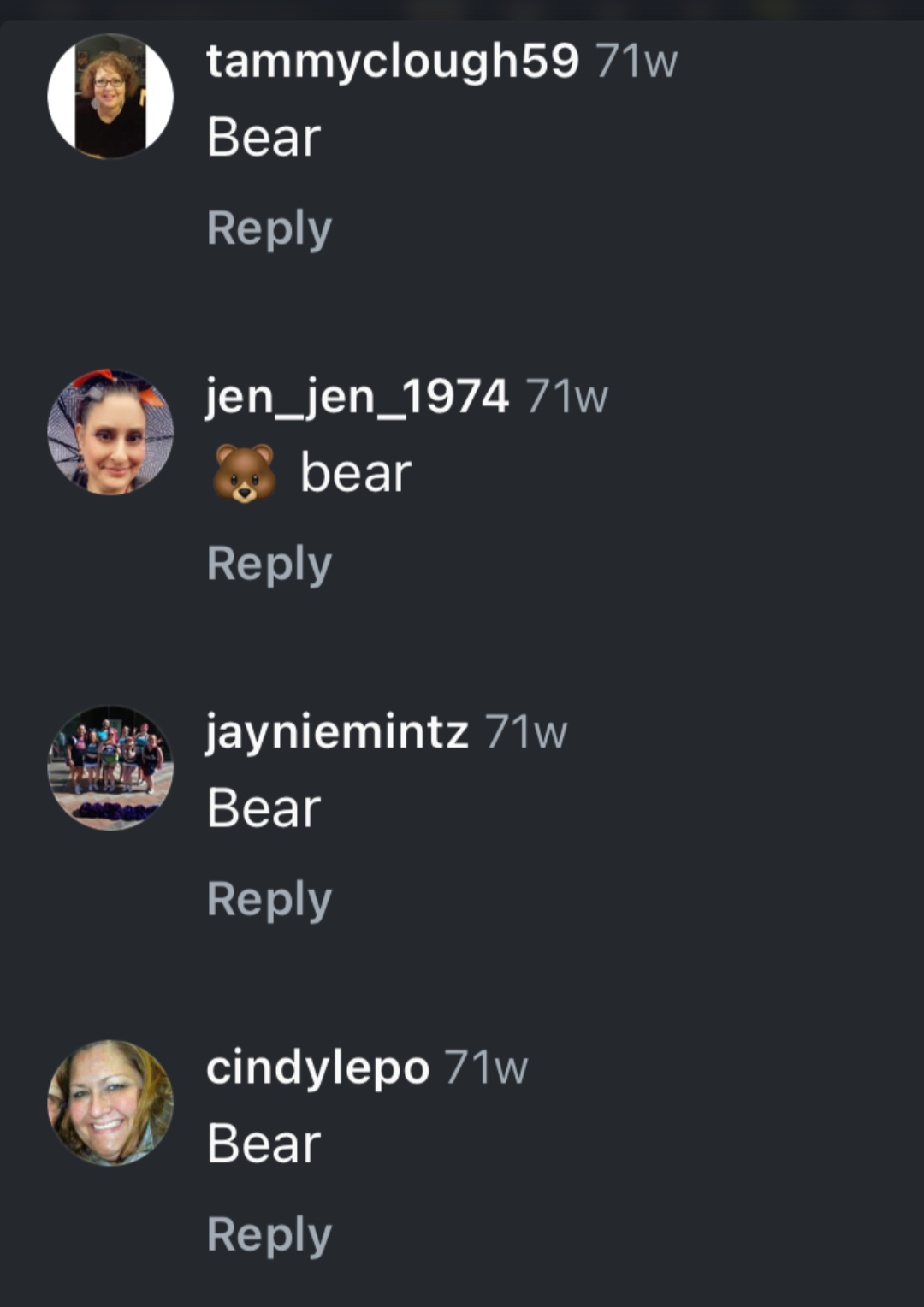Open tammyclough59's profile picture
This screenshot has height=1307, width=924.
[110, 97]
